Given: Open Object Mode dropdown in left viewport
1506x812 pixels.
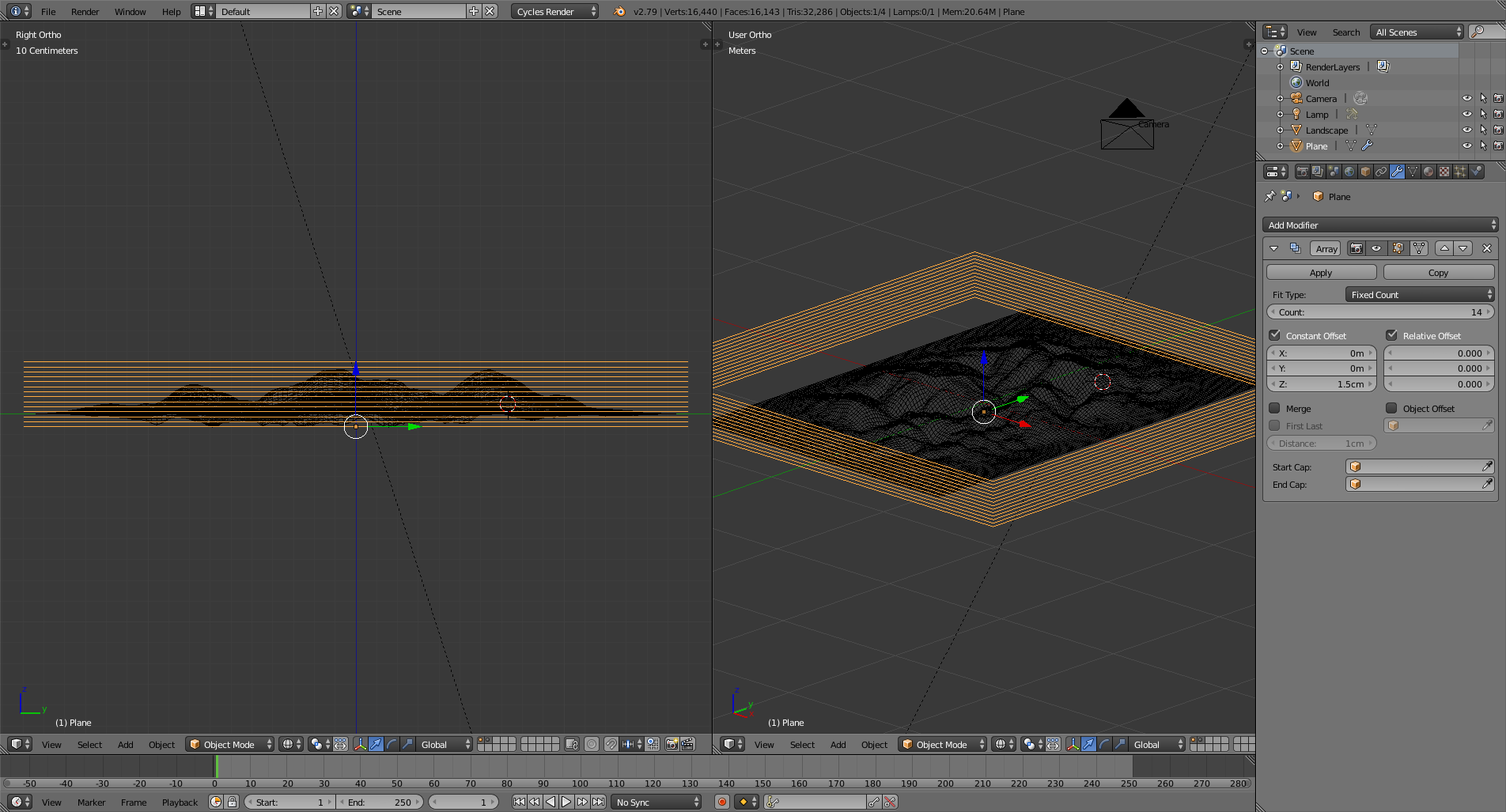Looking at the screenshot, I should [x=230, y=744].
